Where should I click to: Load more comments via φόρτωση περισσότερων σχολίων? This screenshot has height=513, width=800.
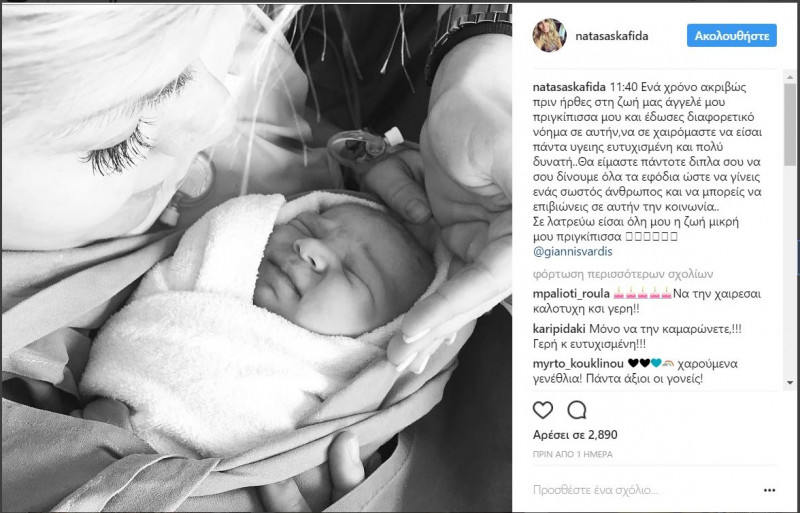622,274
